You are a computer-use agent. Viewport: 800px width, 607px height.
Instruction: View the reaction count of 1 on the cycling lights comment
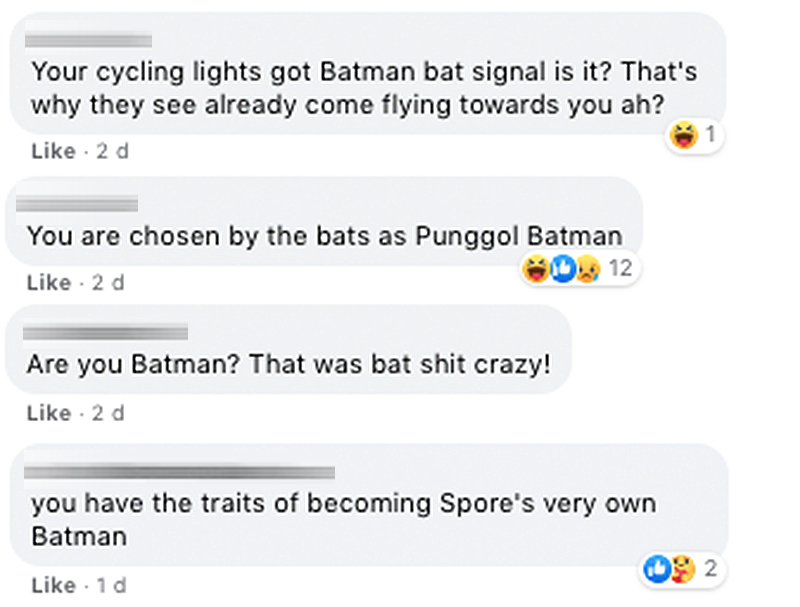[x=709, y=137]
